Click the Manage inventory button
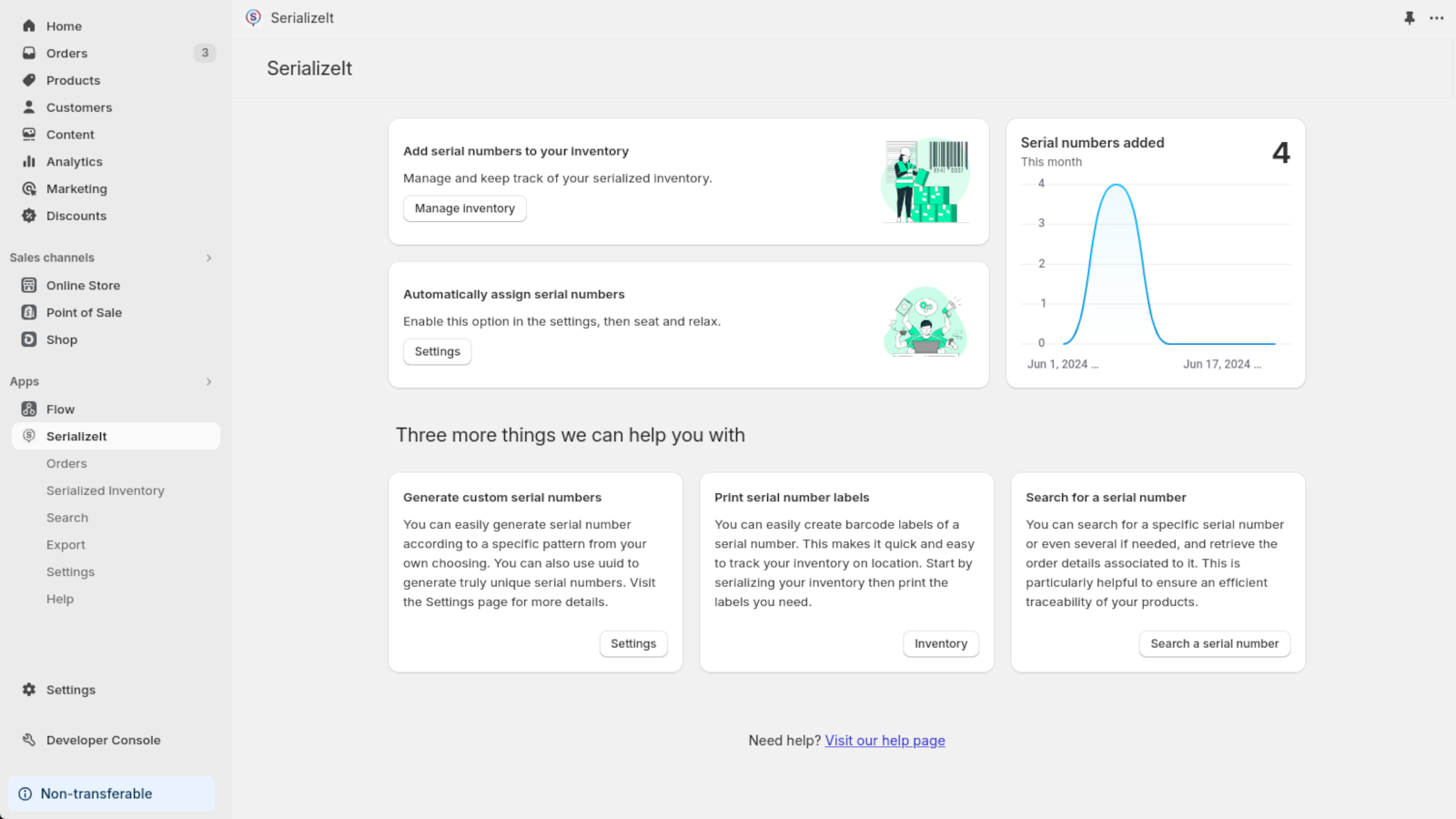This screenshot has height=819, width=1456. pos(465,208)
